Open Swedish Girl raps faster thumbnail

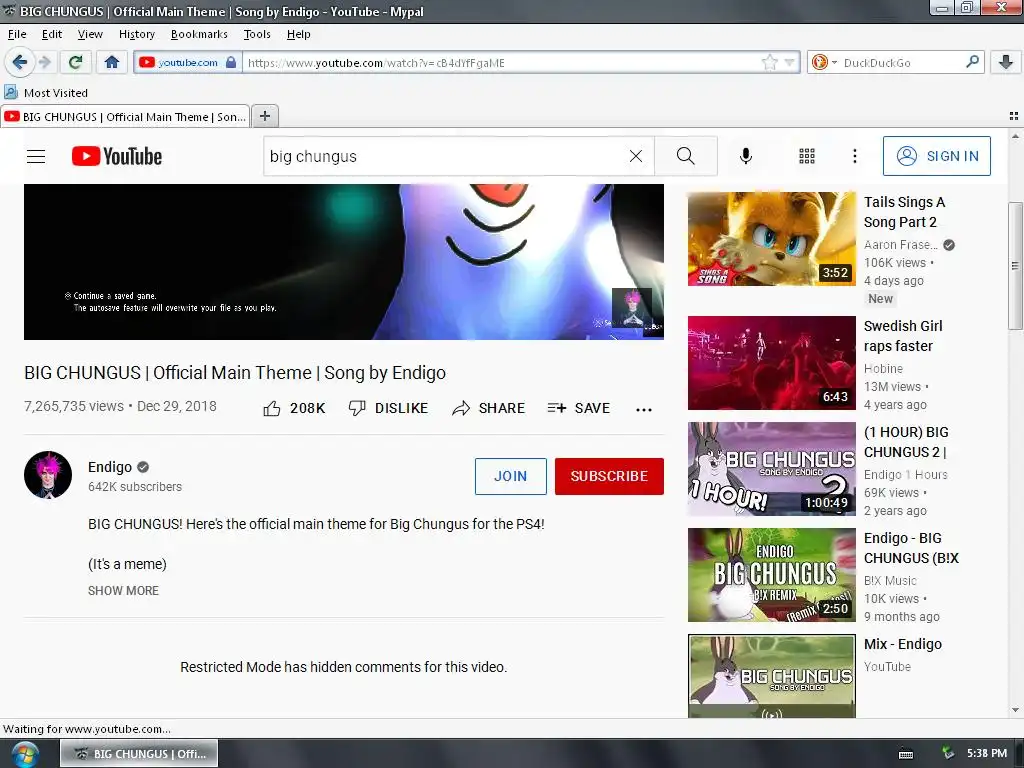coord(771,362)
